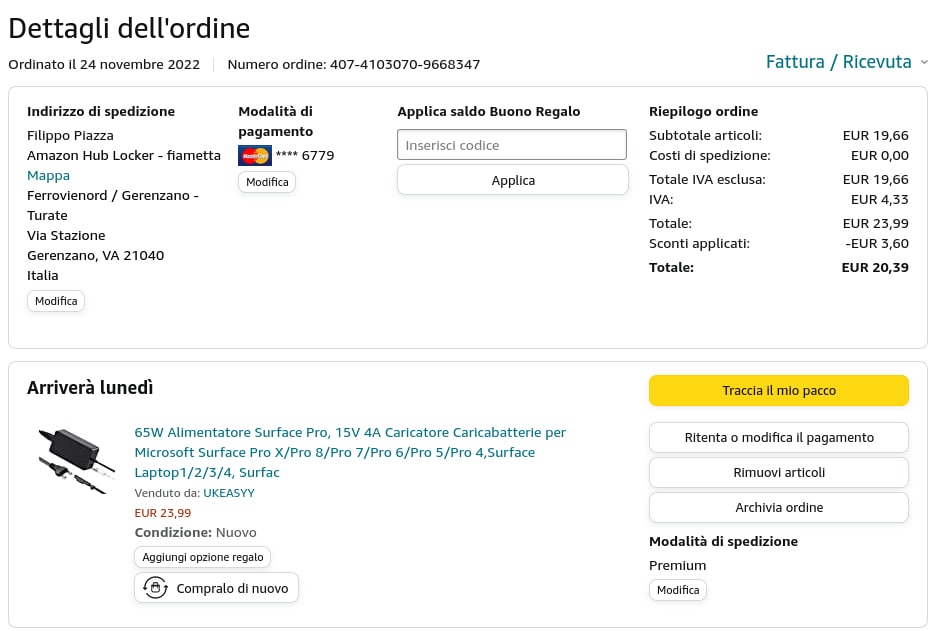Open the Mappa link for the locker
The height and width of the screenshot is (631, 938).
pyautogui.click(x=48, y=175)
